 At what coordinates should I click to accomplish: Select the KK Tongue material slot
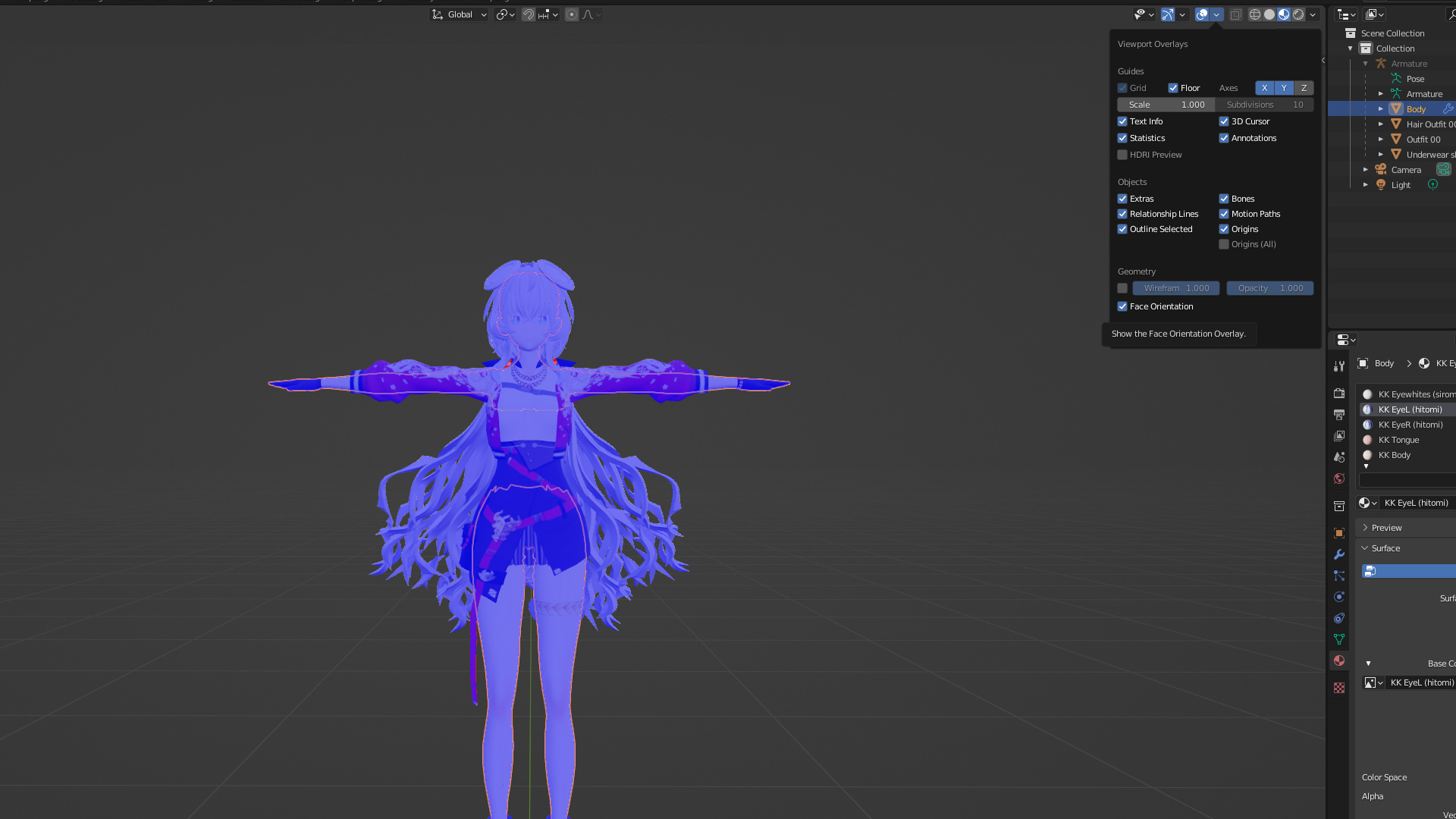coord(1398,440)
